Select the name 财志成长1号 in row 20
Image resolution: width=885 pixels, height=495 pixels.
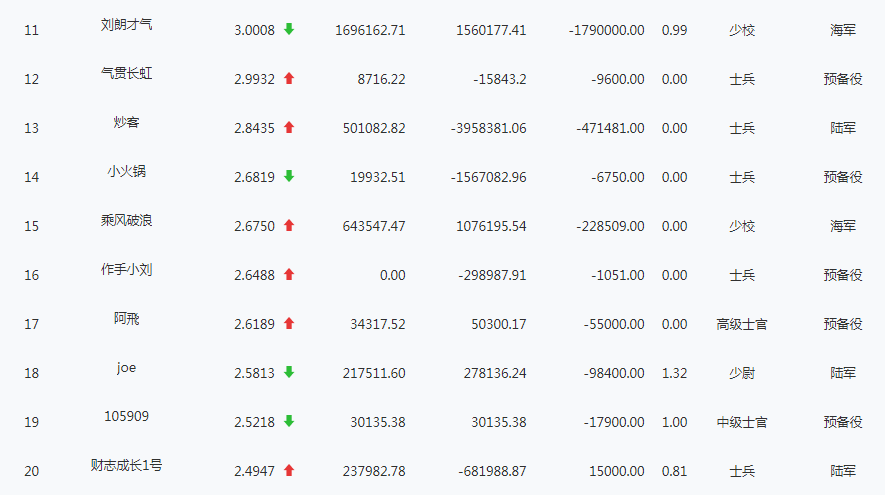pos(126,465)
